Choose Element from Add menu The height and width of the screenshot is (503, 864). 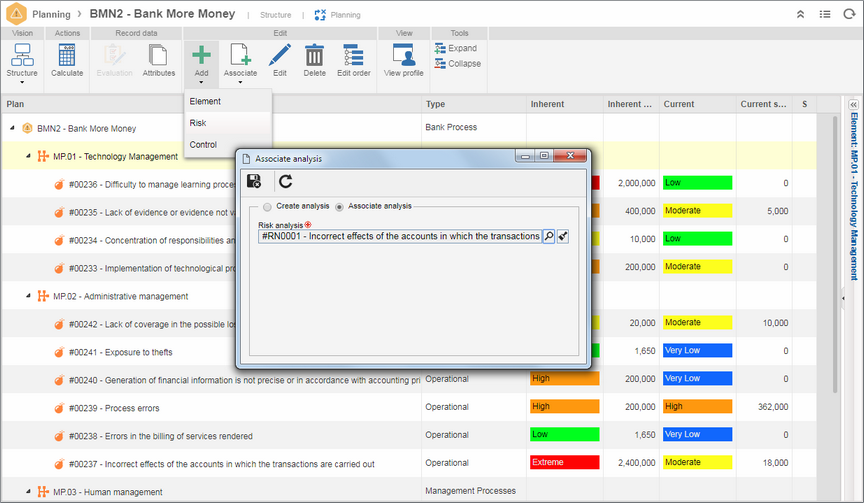pyautogui.click(x=228, y=101)
